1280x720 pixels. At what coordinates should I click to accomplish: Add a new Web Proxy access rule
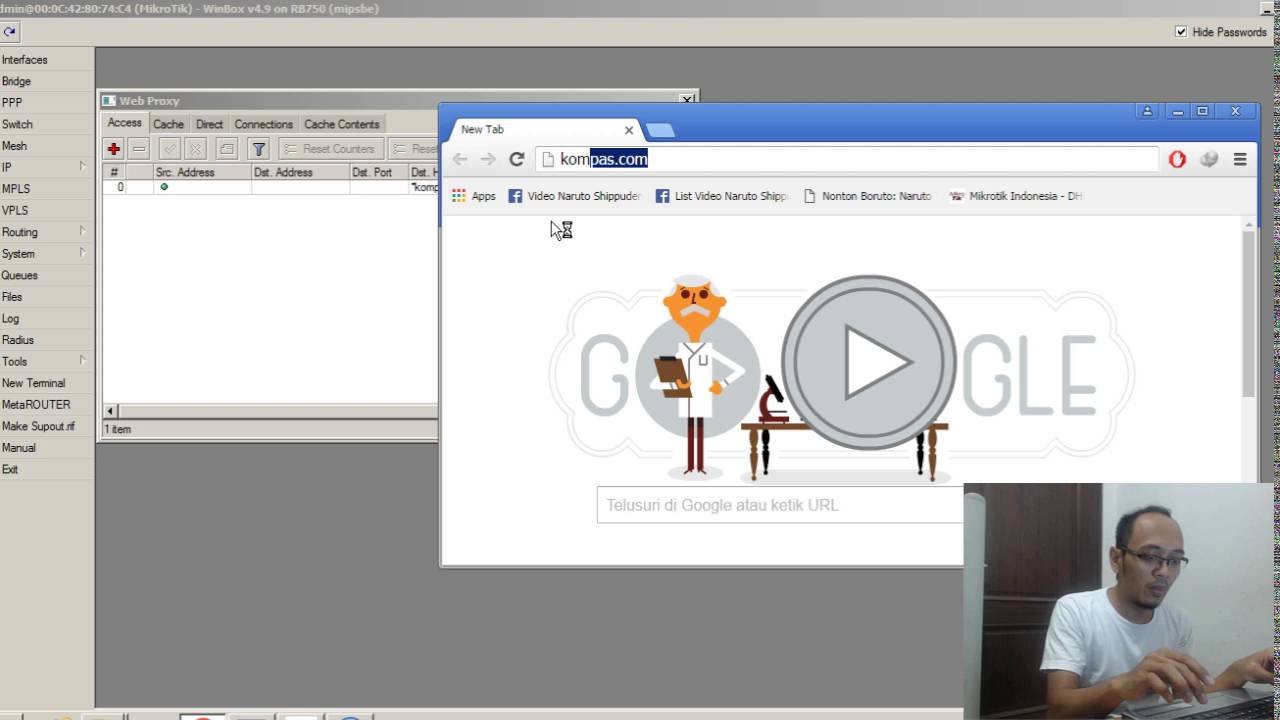pyautogui.click(x=114, y=149)
